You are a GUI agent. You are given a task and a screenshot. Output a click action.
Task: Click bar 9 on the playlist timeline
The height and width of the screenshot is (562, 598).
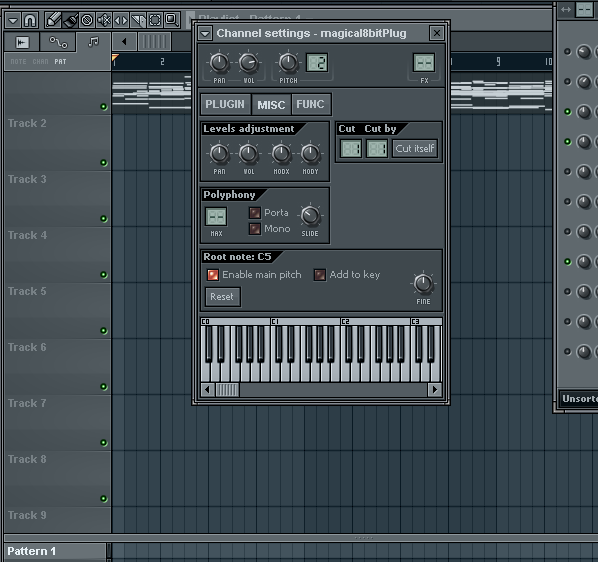coord(498,62)
